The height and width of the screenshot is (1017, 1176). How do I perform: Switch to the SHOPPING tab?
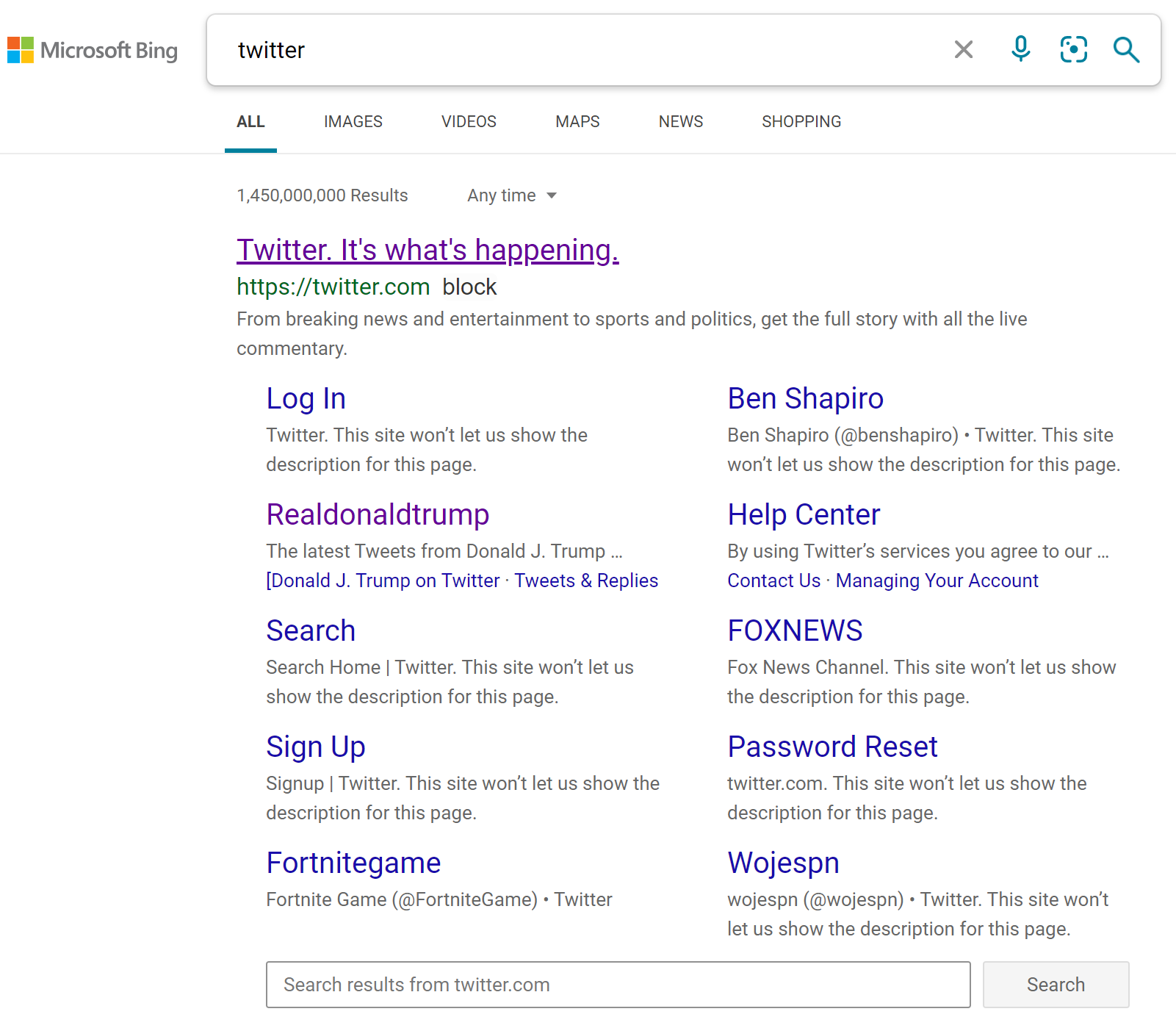coord(801,121)
